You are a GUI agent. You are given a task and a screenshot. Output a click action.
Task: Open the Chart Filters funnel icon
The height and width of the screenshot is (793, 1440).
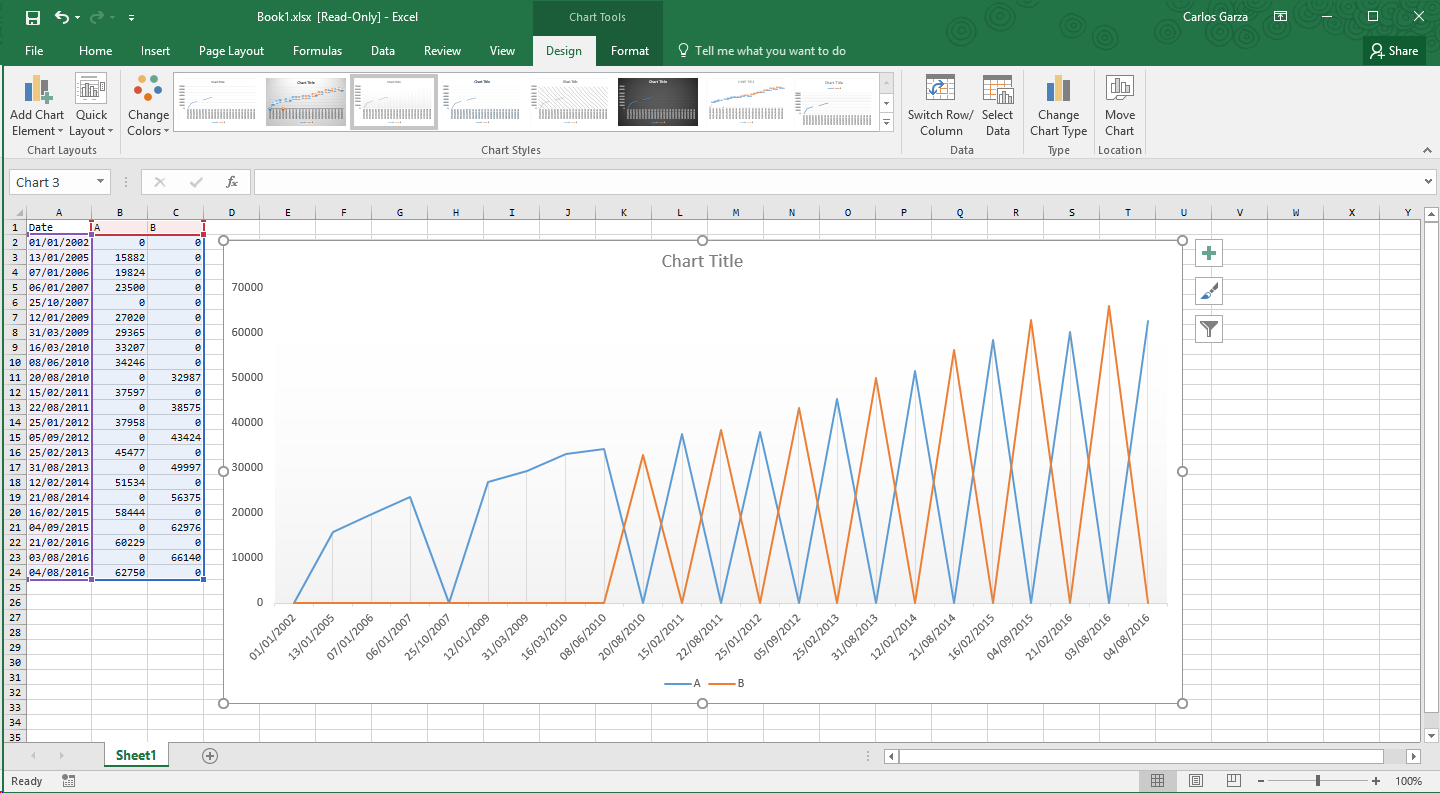1208,329
